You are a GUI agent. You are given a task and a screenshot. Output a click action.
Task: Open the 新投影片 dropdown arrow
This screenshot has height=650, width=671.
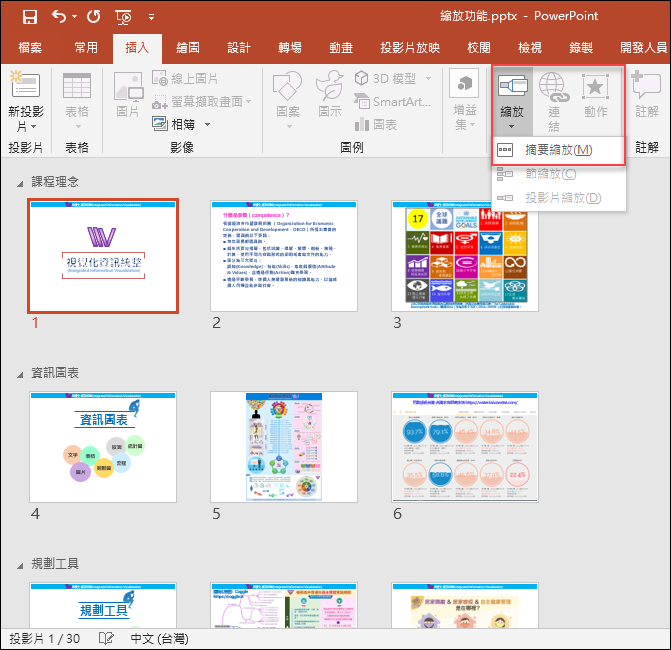pos(33,127)
